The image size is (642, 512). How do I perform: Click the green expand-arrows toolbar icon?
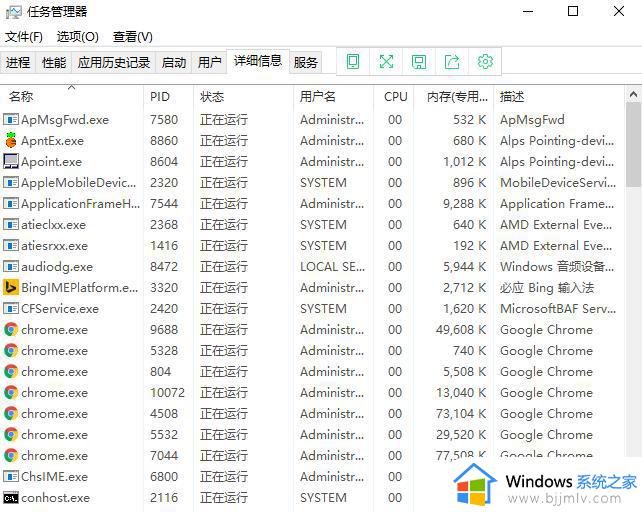tap(386, 62)
